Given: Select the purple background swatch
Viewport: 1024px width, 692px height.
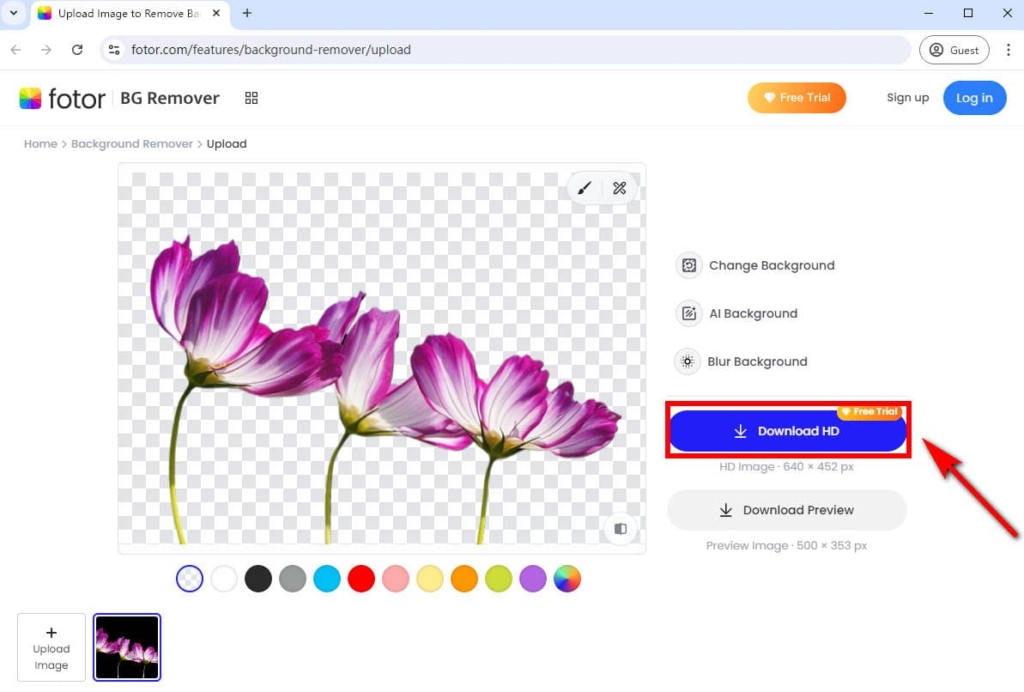Looking at the screenshot, I should click(x=533, y=578).
